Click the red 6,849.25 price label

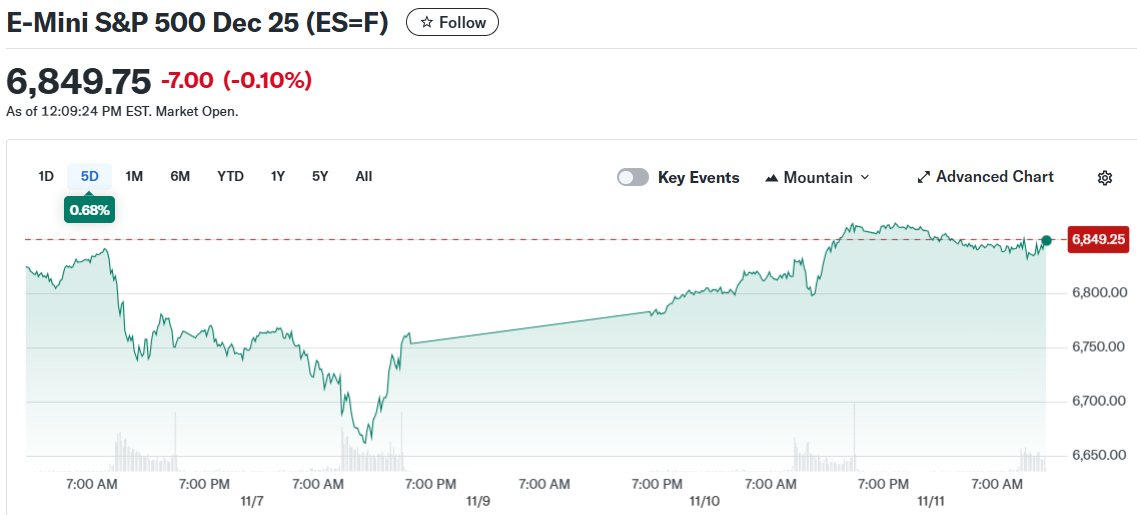(x=1098, y=239)
